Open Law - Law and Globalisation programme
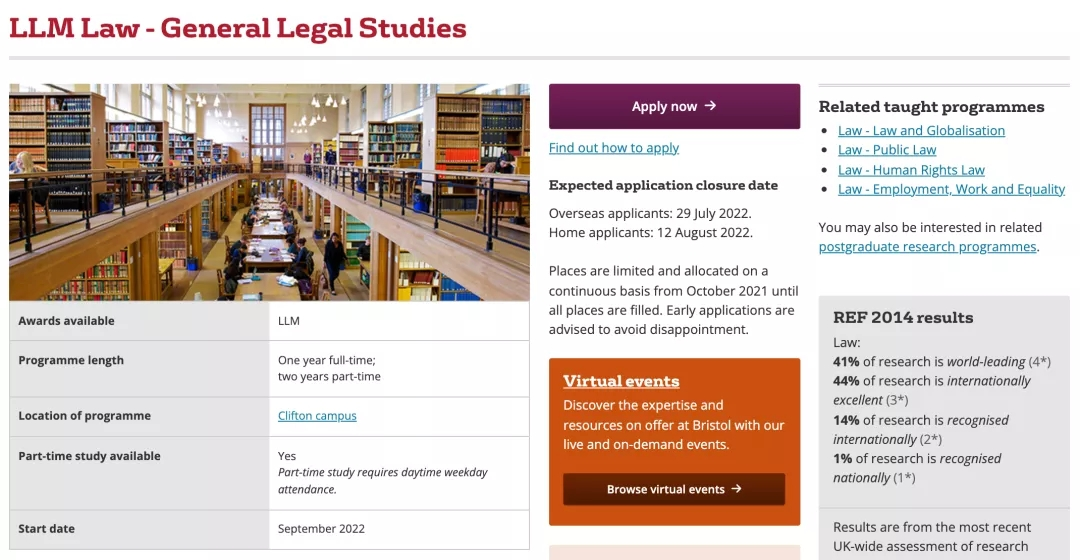1080x560 pixels. pyautogui.click(x=921, y=130)
